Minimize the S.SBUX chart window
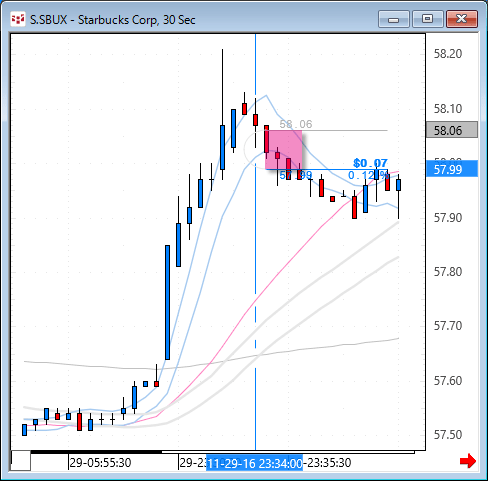This screenshot has height=481, width=488. click(x=394, y=19)
